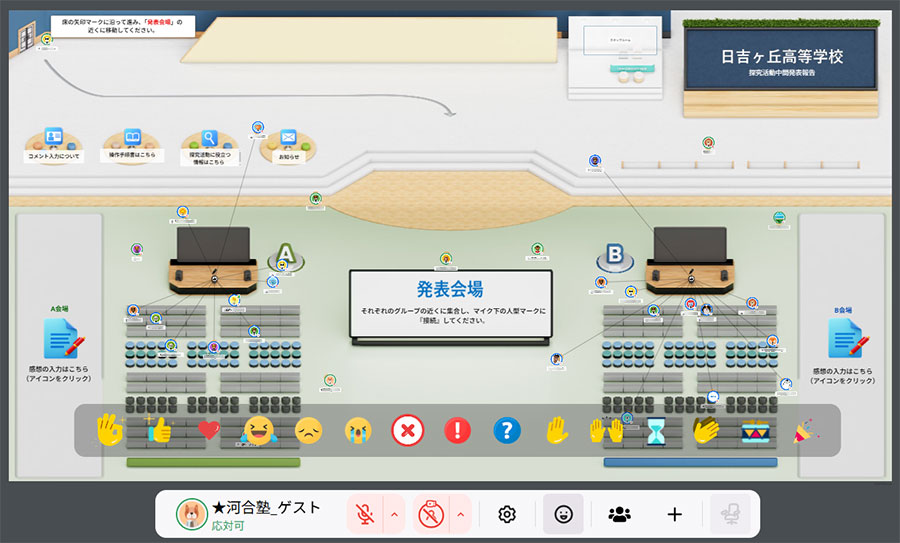Open settings gear in bottom toolbar
This screenshot has height=543, width=900.
[x=507, y=514]
